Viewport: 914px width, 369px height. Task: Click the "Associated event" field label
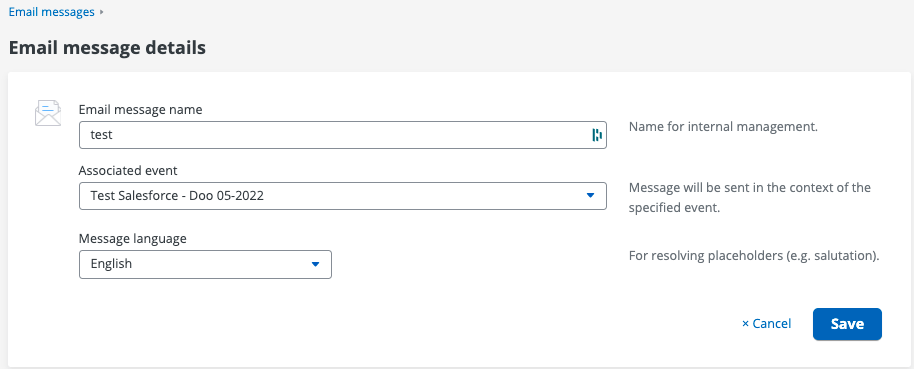(128, 171)
